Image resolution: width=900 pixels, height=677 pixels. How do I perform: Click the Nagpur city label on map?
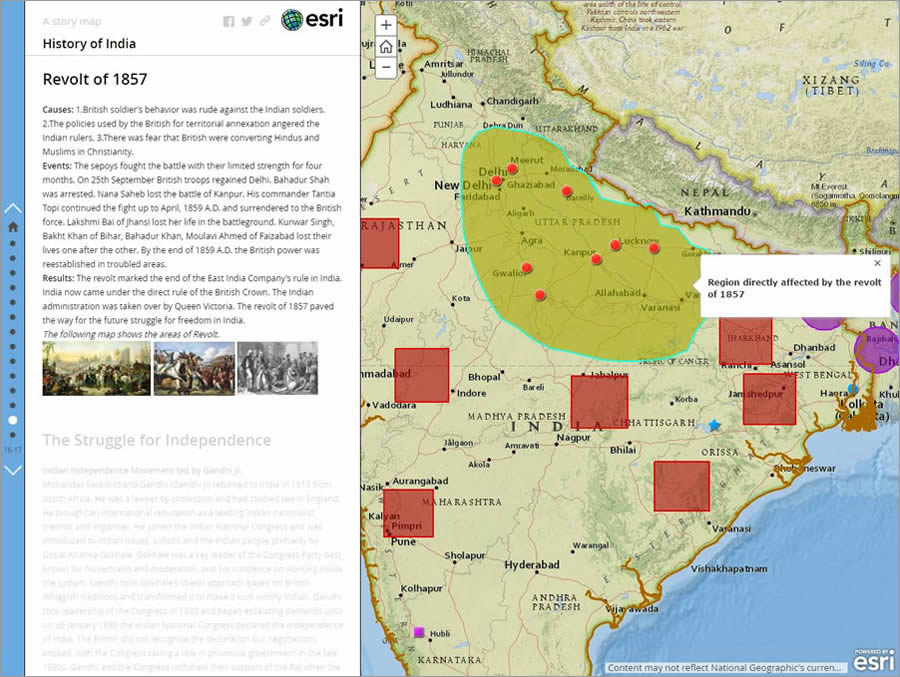coord(573,438)
